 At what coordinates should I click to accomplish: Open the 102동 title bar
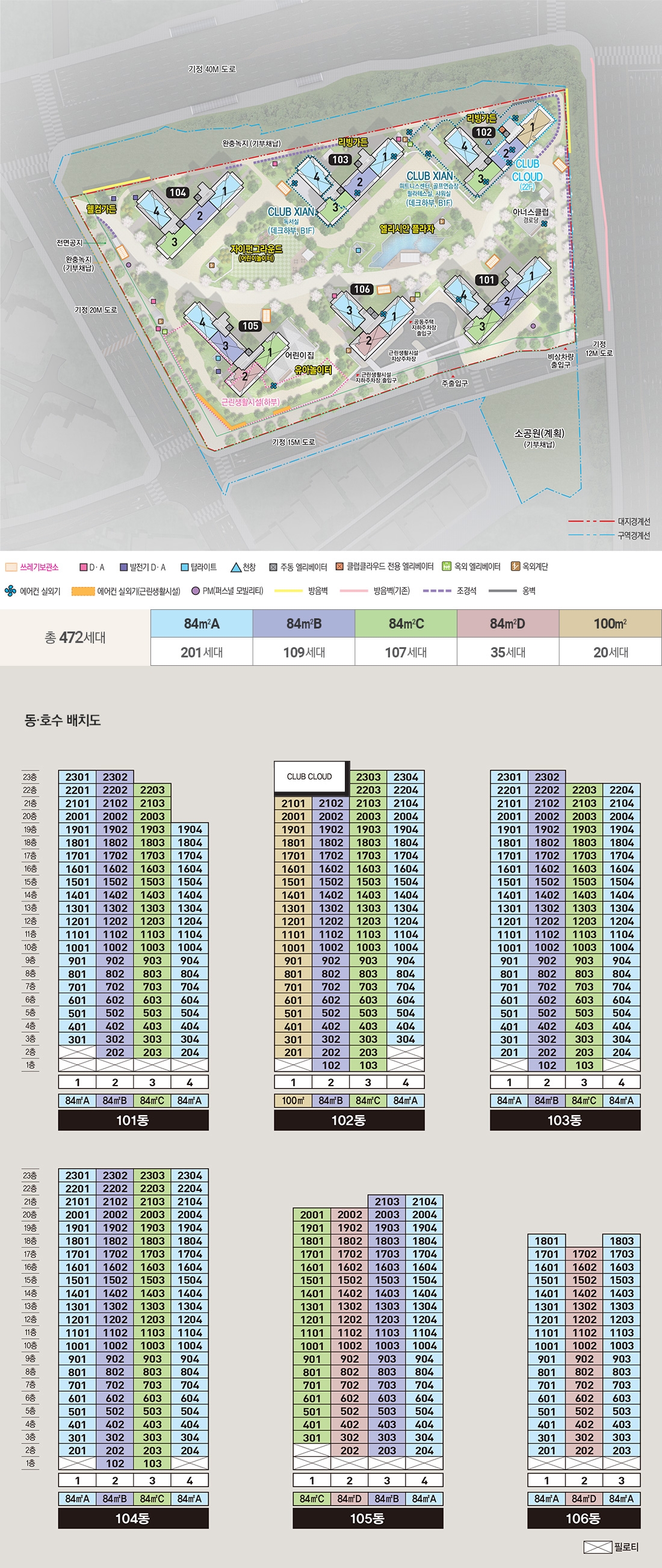point(349,1120)
